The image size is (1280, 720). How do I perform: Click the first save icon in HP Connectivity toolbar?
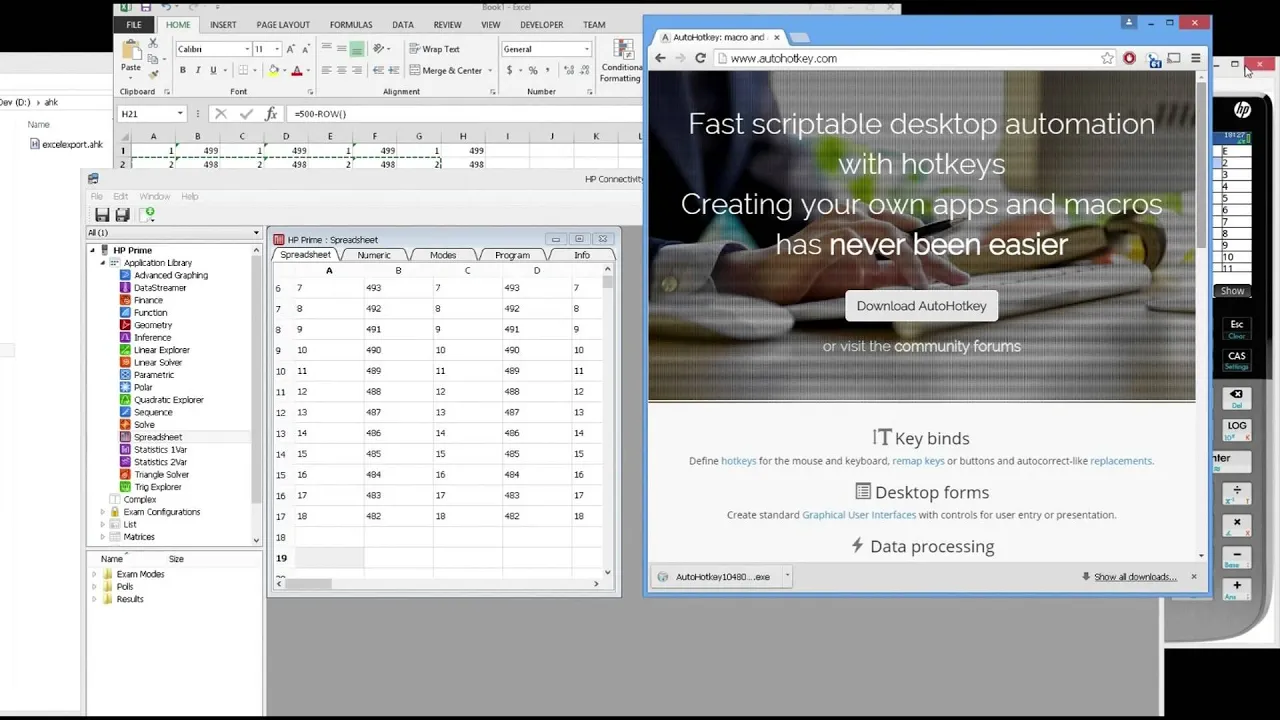[x=102, y=214]
